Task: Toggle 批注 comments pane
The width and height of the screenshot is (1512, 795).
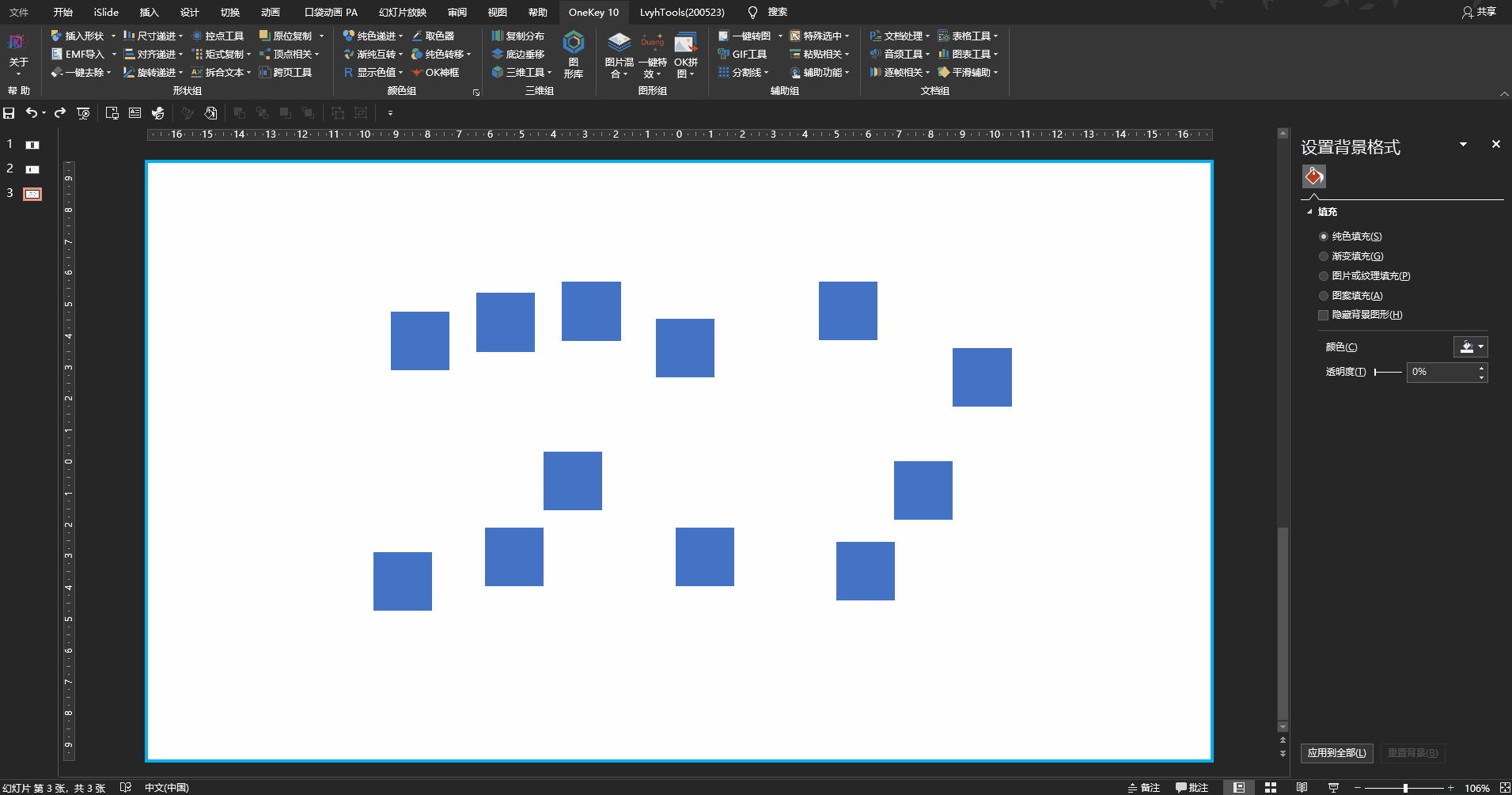Action: tap(1192, 788)
